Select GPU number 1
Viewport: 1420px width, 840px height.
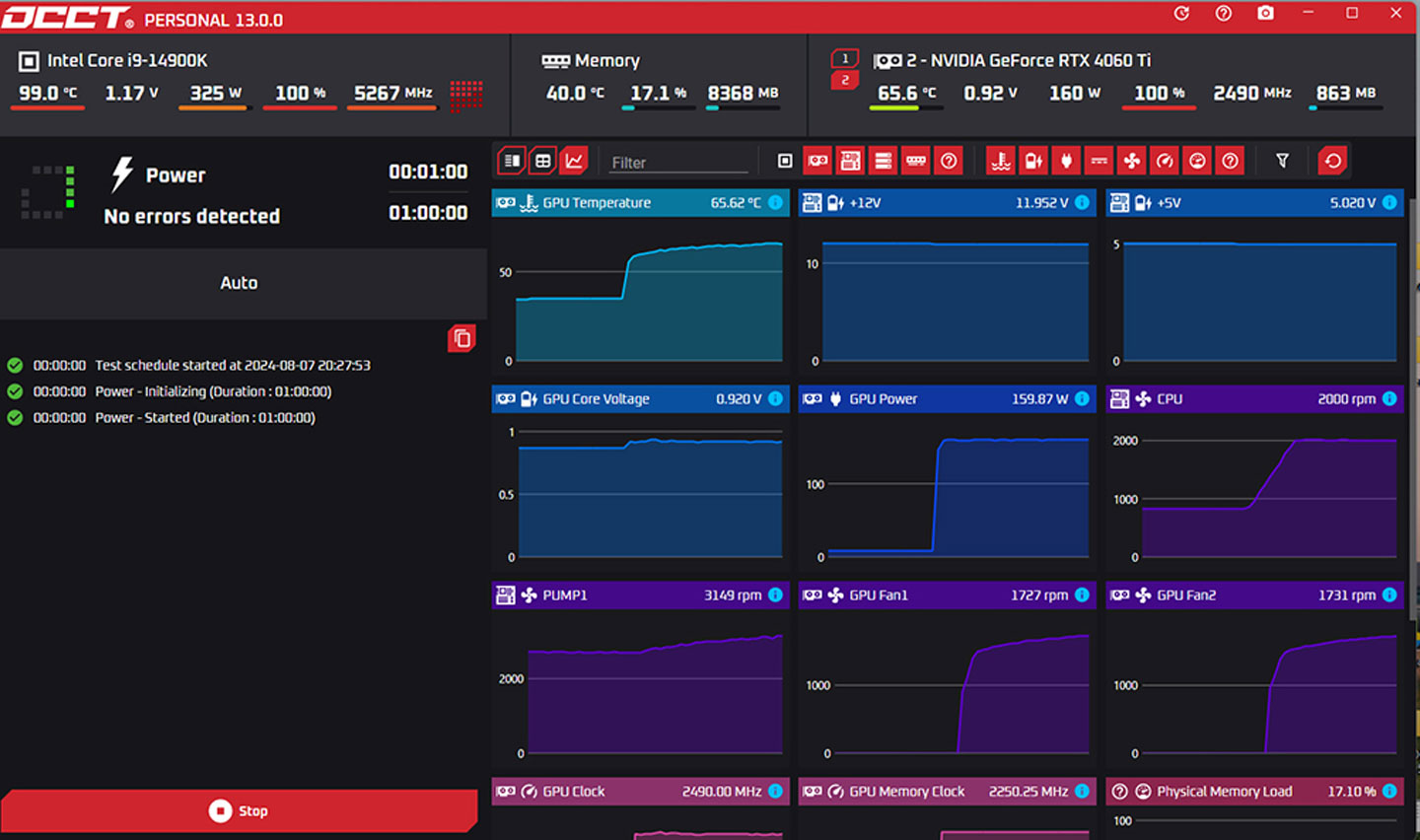coord(845,58)
